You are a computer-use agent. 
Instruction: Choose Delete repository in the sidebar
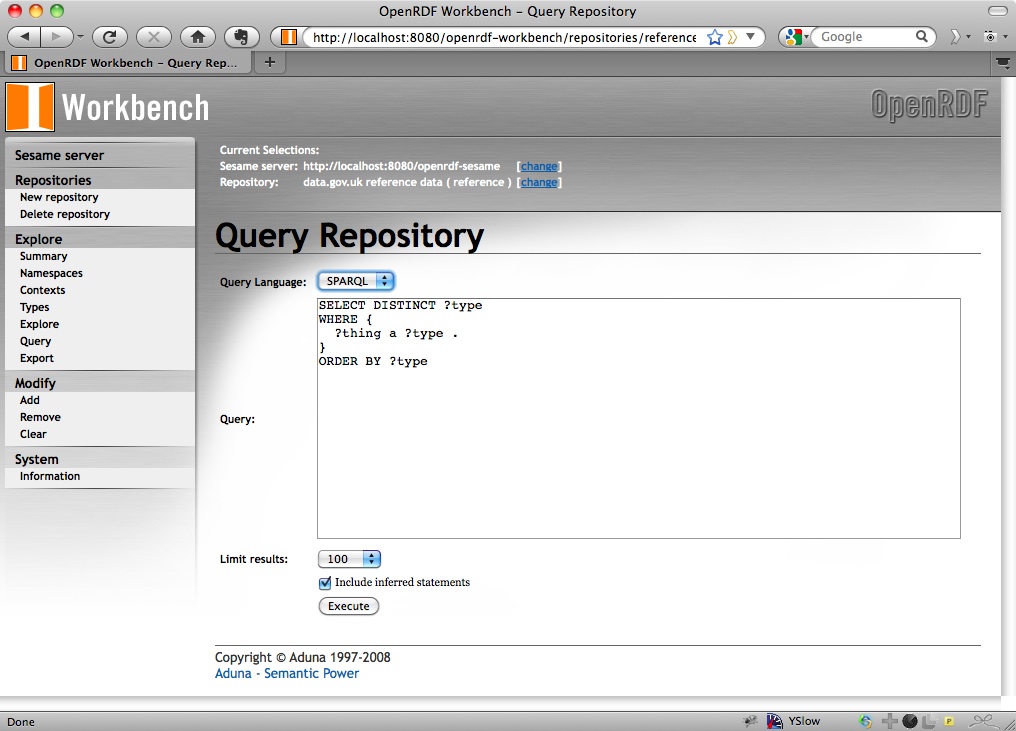(65, 214)
